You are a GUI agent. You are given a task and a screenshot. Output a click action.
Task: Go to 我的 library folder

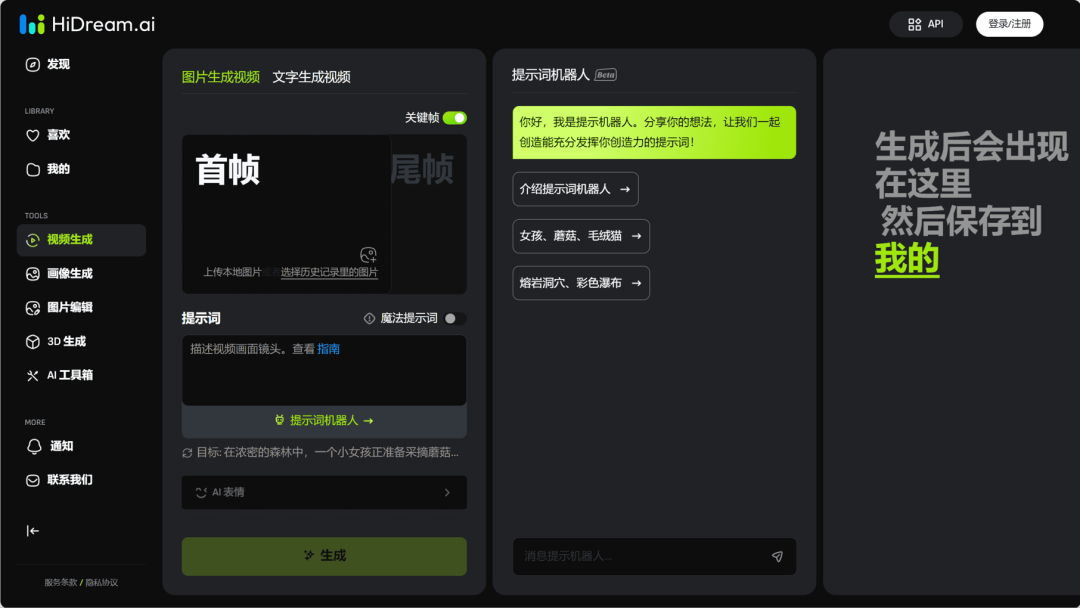click(48, 169)
